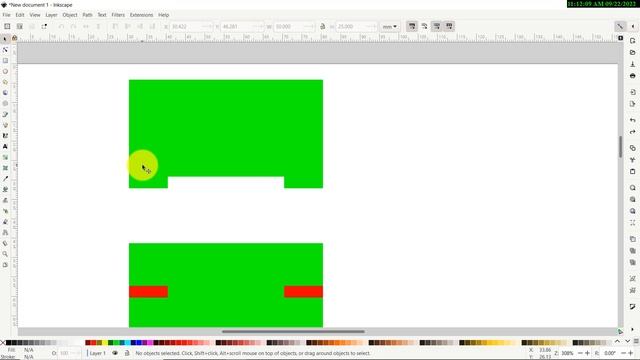Viewport: 640px width, 360px height.
Task: Open the Layer 1 layer selector
Action: 98,353
